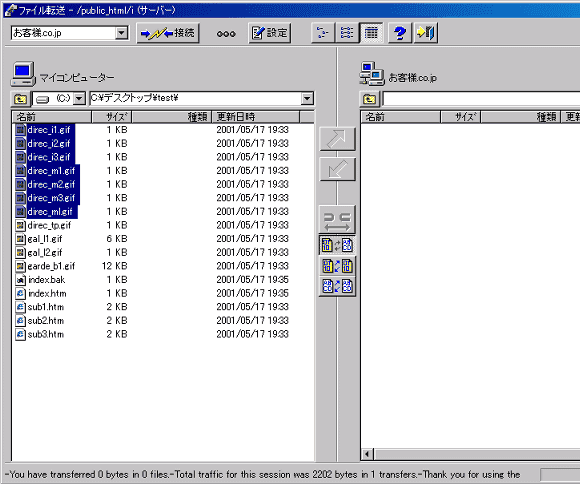Click the blue question mark help icon
Image resolution: width=580 pixels, height=484 pixels.
pyautogui.click(x=399, y=33)
